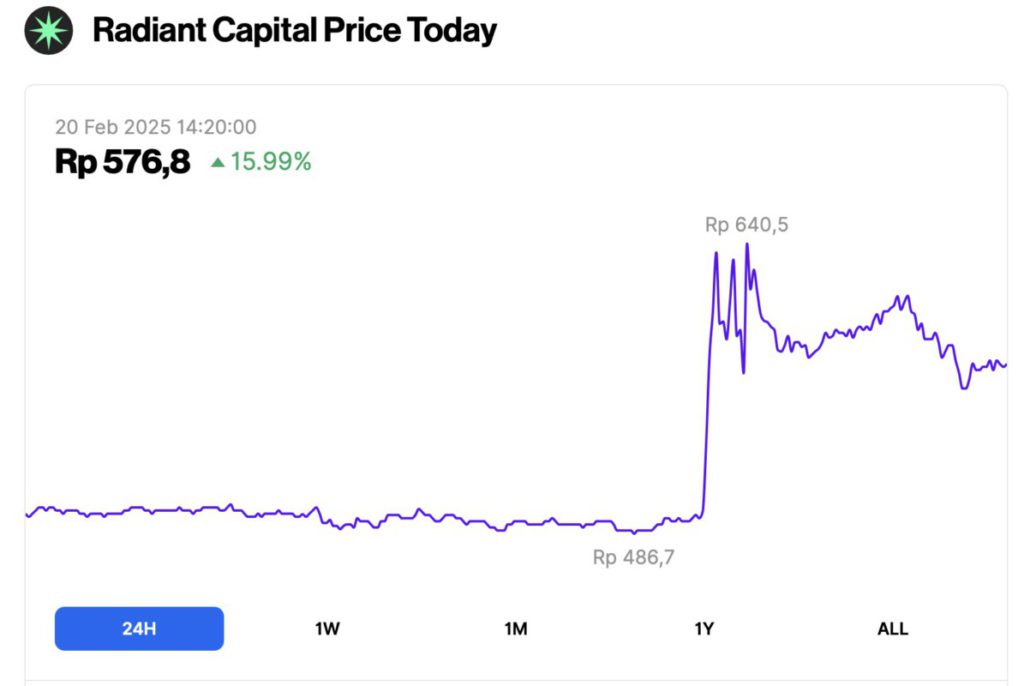Switch to the 1Y timeframe
This screenshot has width=1024, height=686.
[x=704, y=629]
